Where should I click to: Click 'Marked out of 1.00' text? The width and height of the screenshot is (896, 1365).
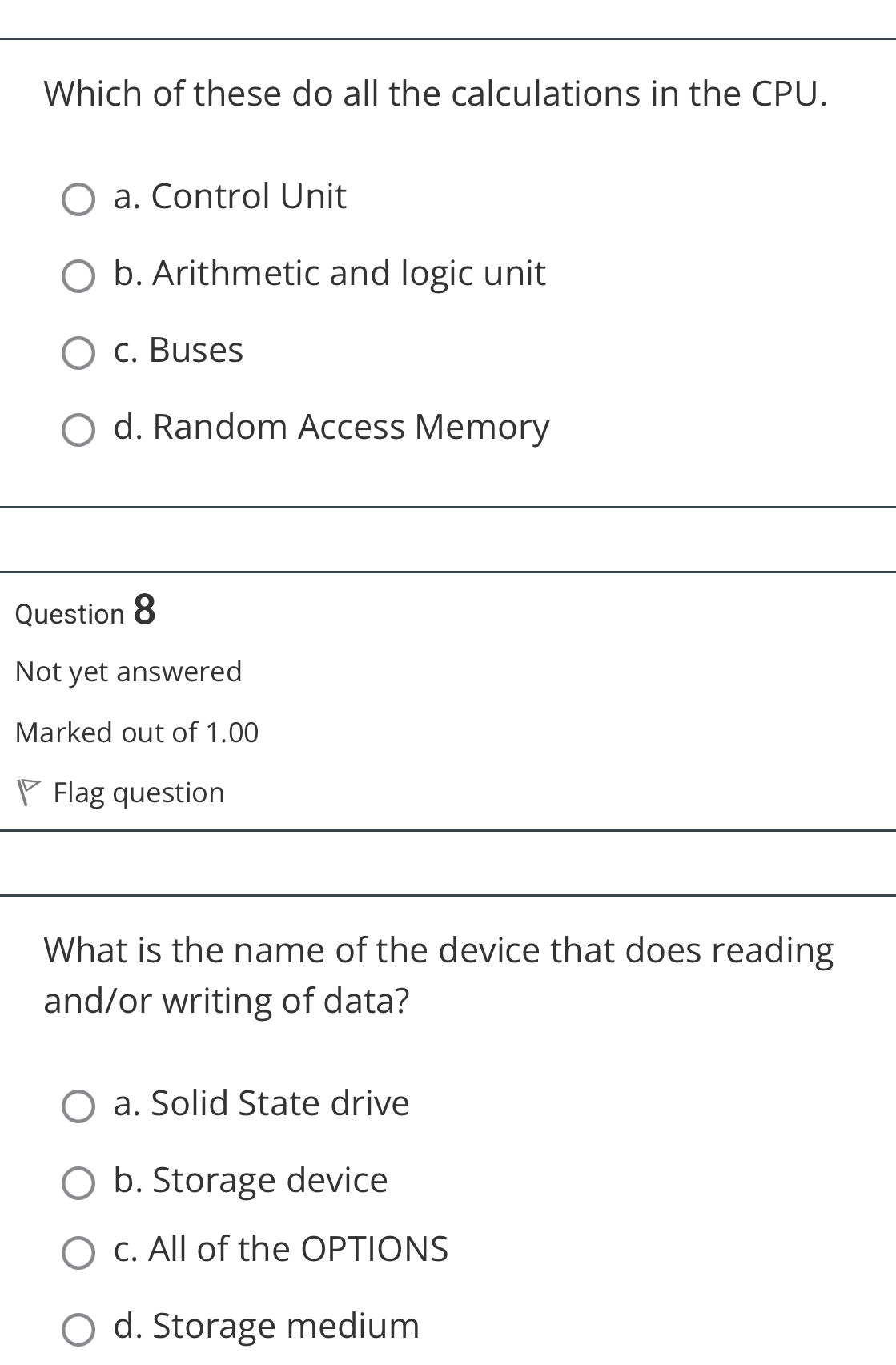[136, 731]
